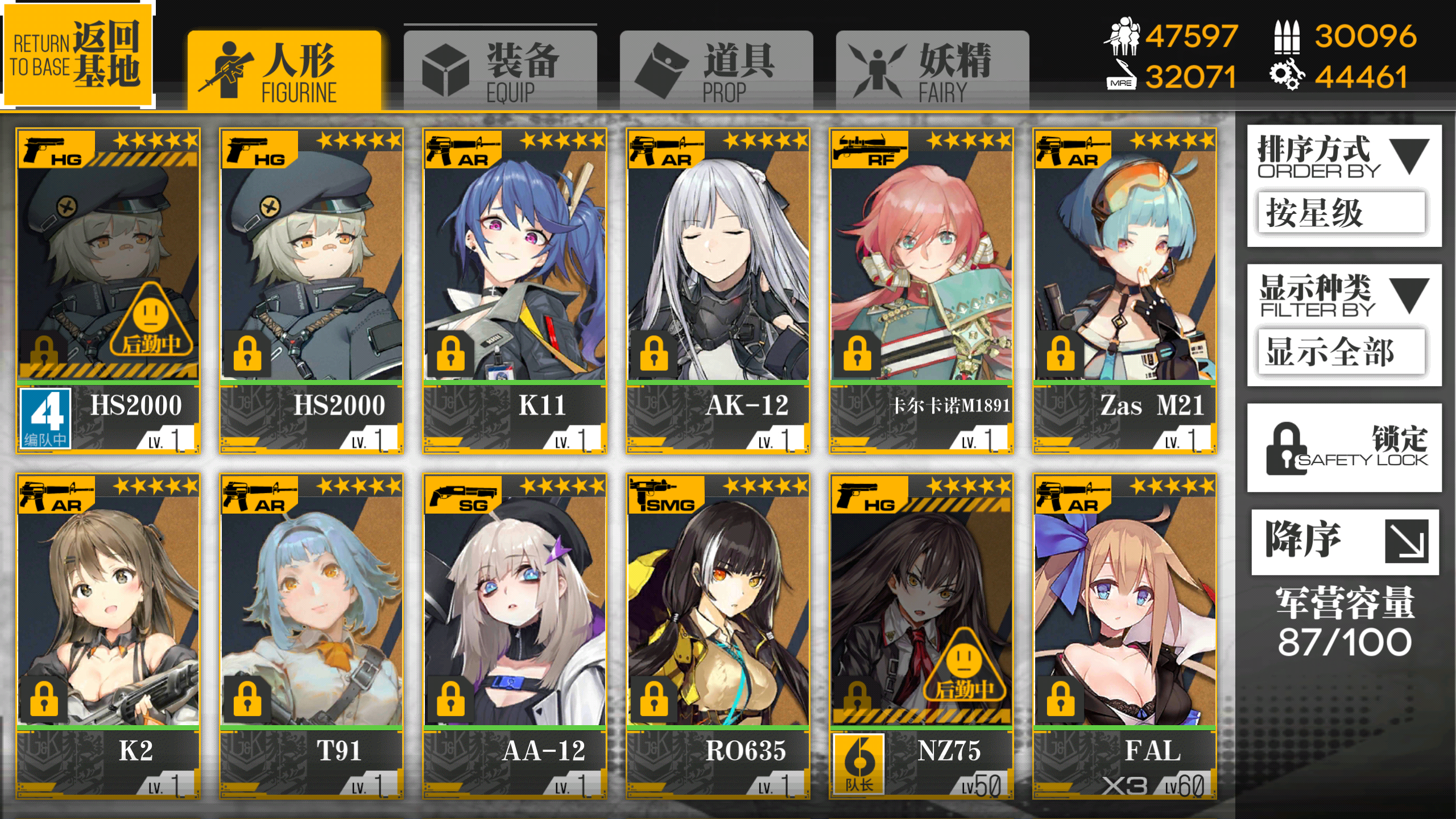This screenshot has height=819, width=1456.
Task: Click the logistics warning icon on NZ75
Action: click(965, 665)
